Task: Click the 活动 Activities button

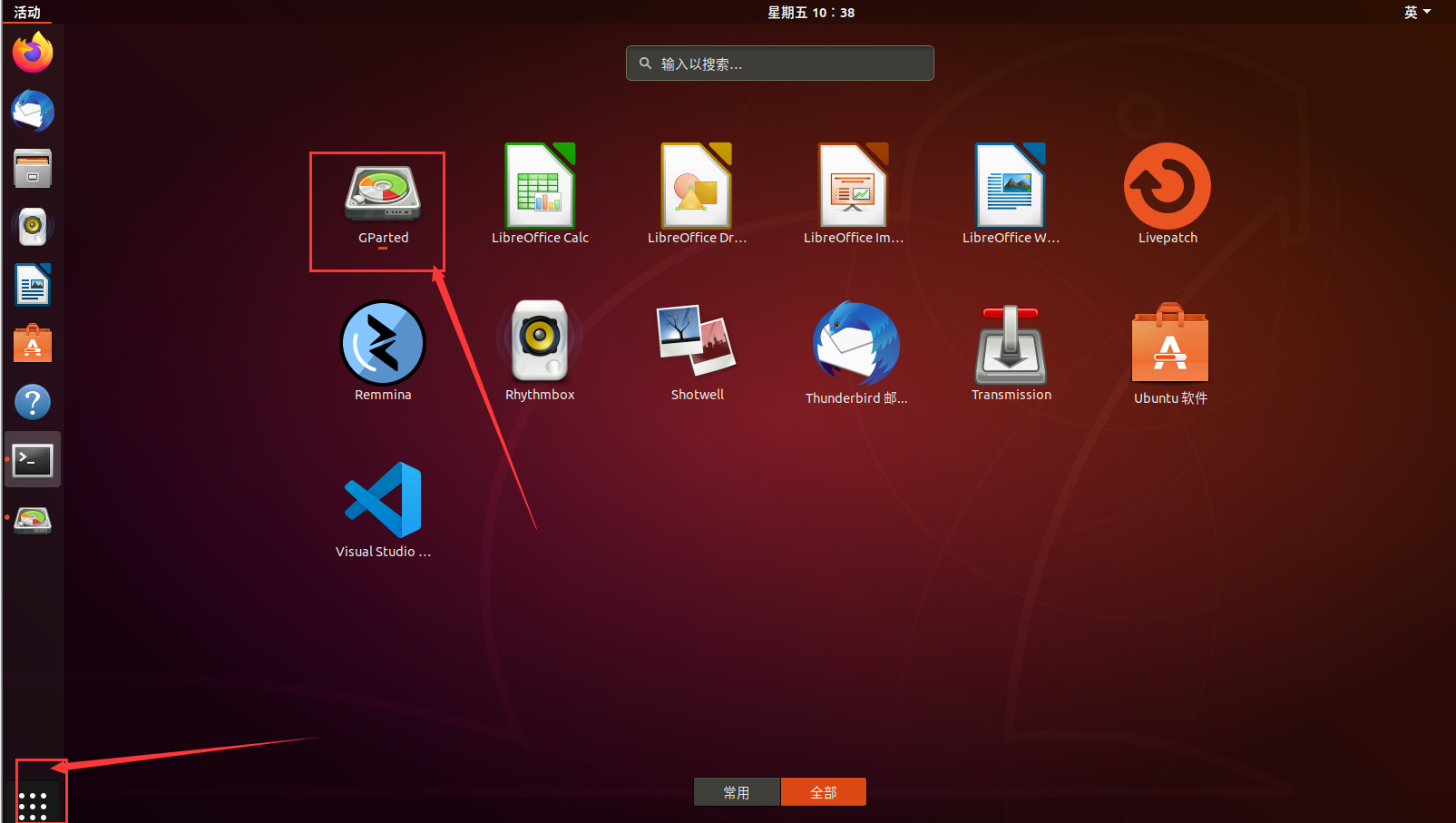Action: (x=27, y=12)
